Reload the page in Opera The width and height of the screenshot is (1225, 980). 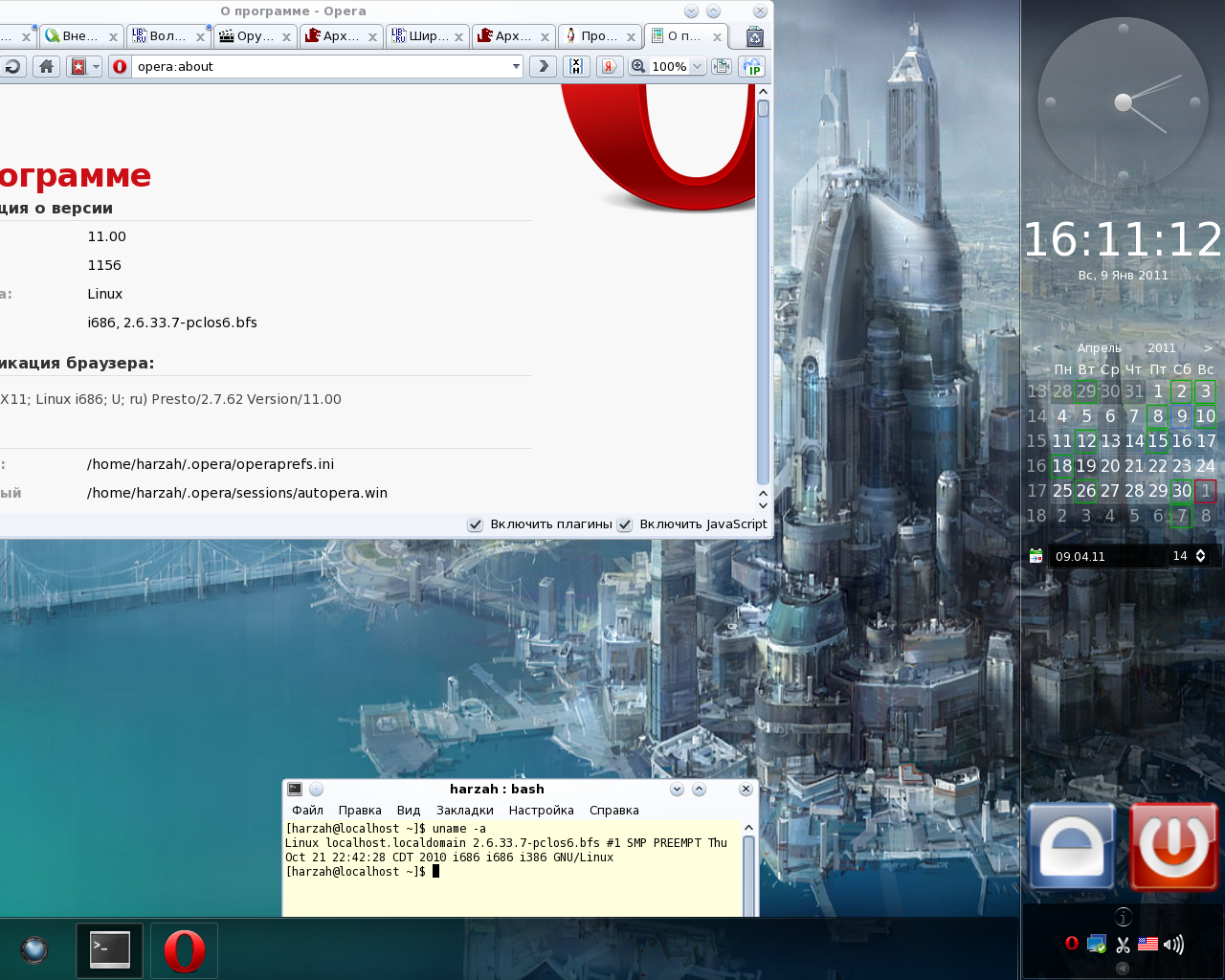[x=13, y=66]
